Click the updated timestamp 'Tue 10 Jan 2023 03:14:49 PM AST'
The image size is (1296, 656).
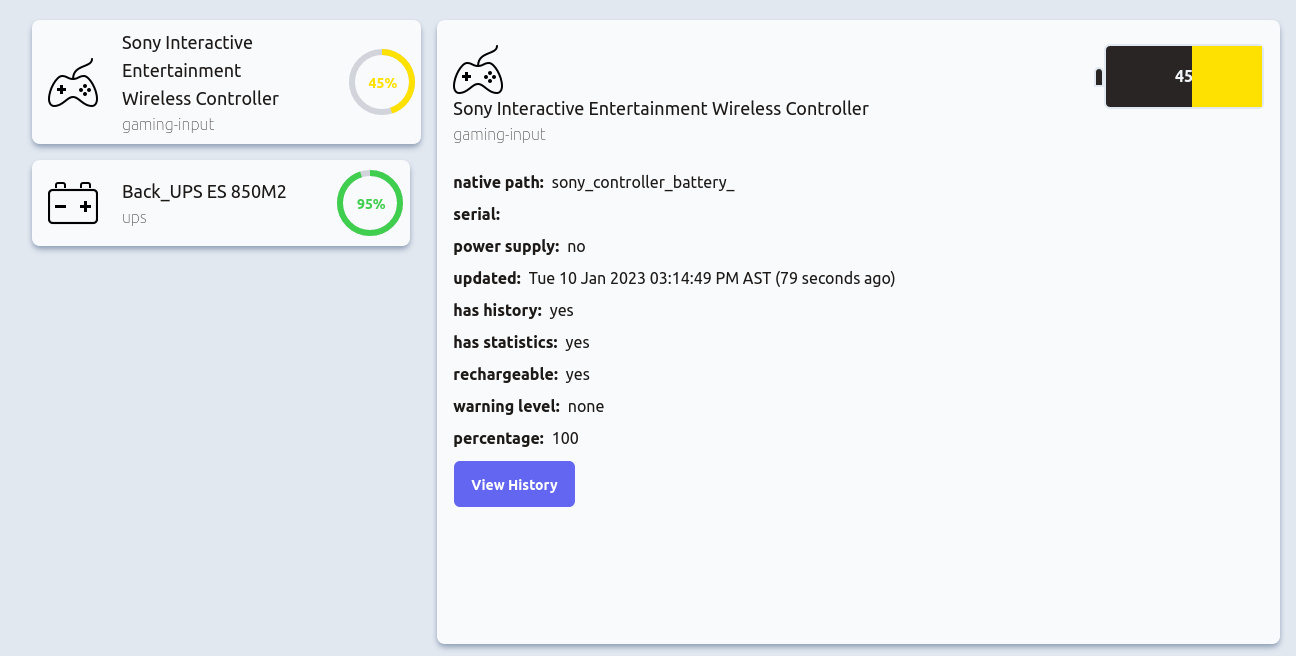pyautogui.click(x=650, y=278)
